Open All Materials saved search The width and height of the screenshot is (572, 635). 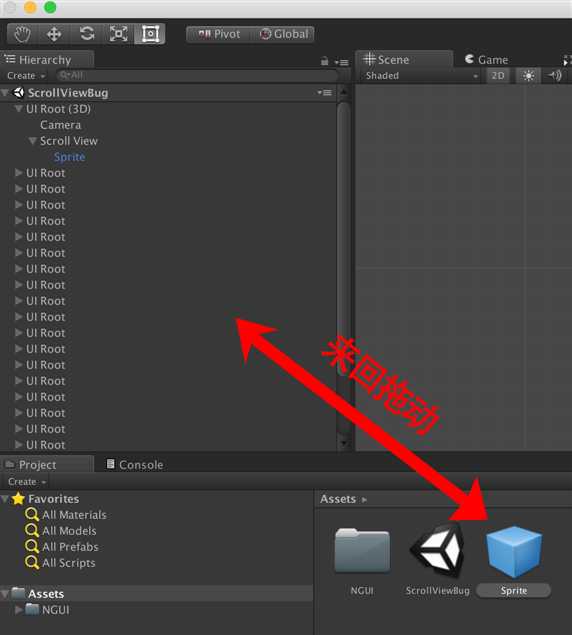(x=66, y=515)
